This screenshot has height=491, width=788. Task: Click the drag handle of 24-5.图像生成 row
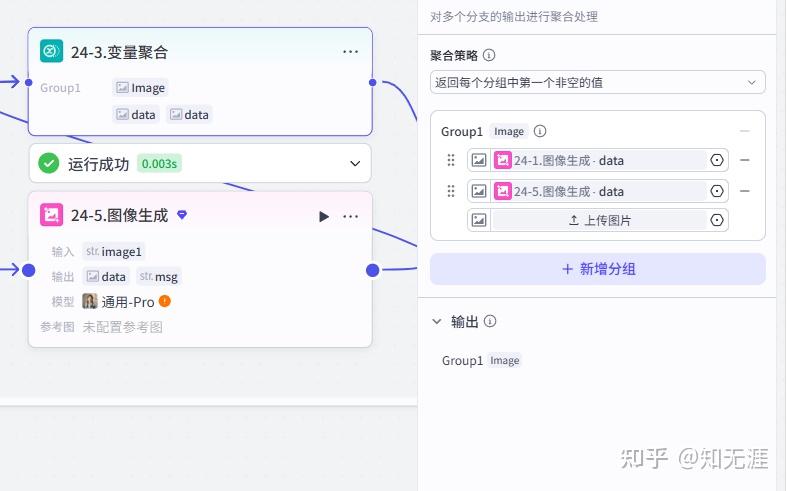pyautogui.click(x=451, y=191)
